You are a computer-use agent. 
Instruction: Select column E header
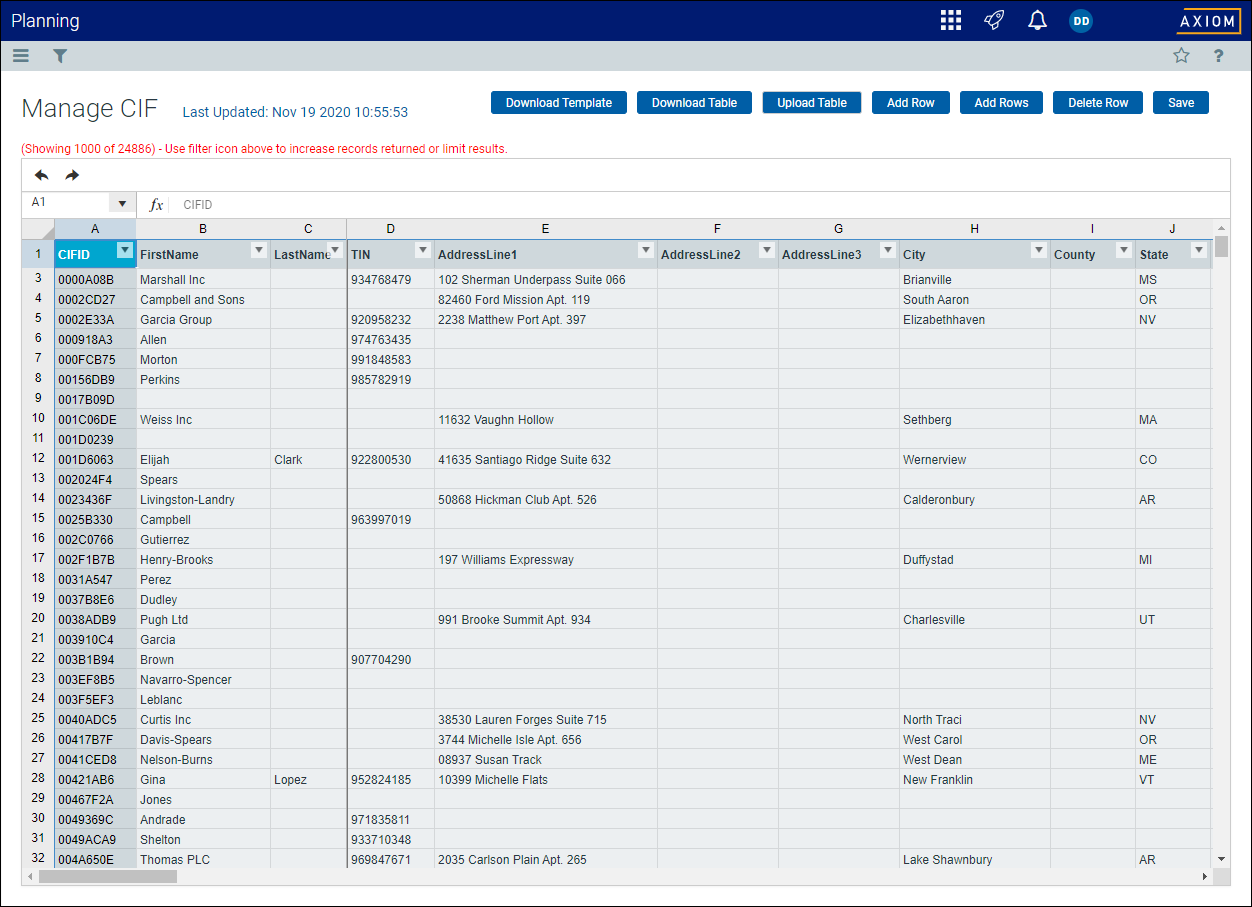pyautogui.click(x=546, y=229)
